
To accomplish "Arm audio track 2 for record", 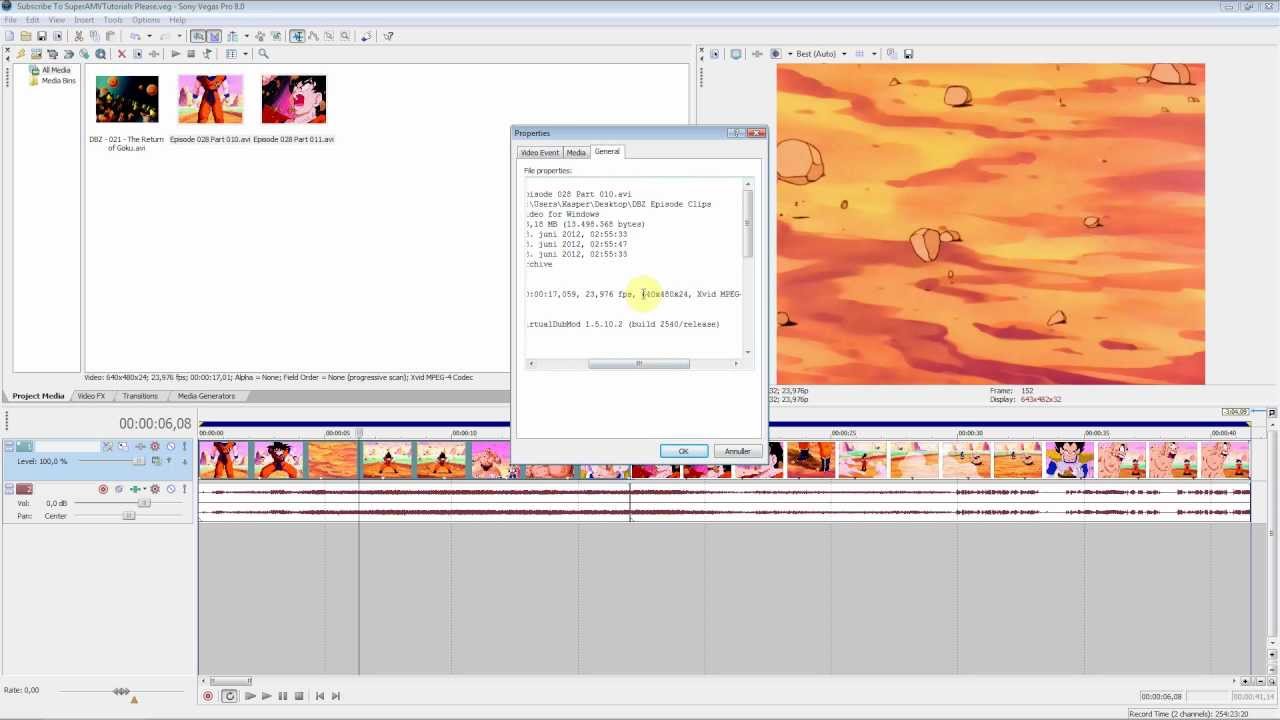I will click(x=103, y=489).
